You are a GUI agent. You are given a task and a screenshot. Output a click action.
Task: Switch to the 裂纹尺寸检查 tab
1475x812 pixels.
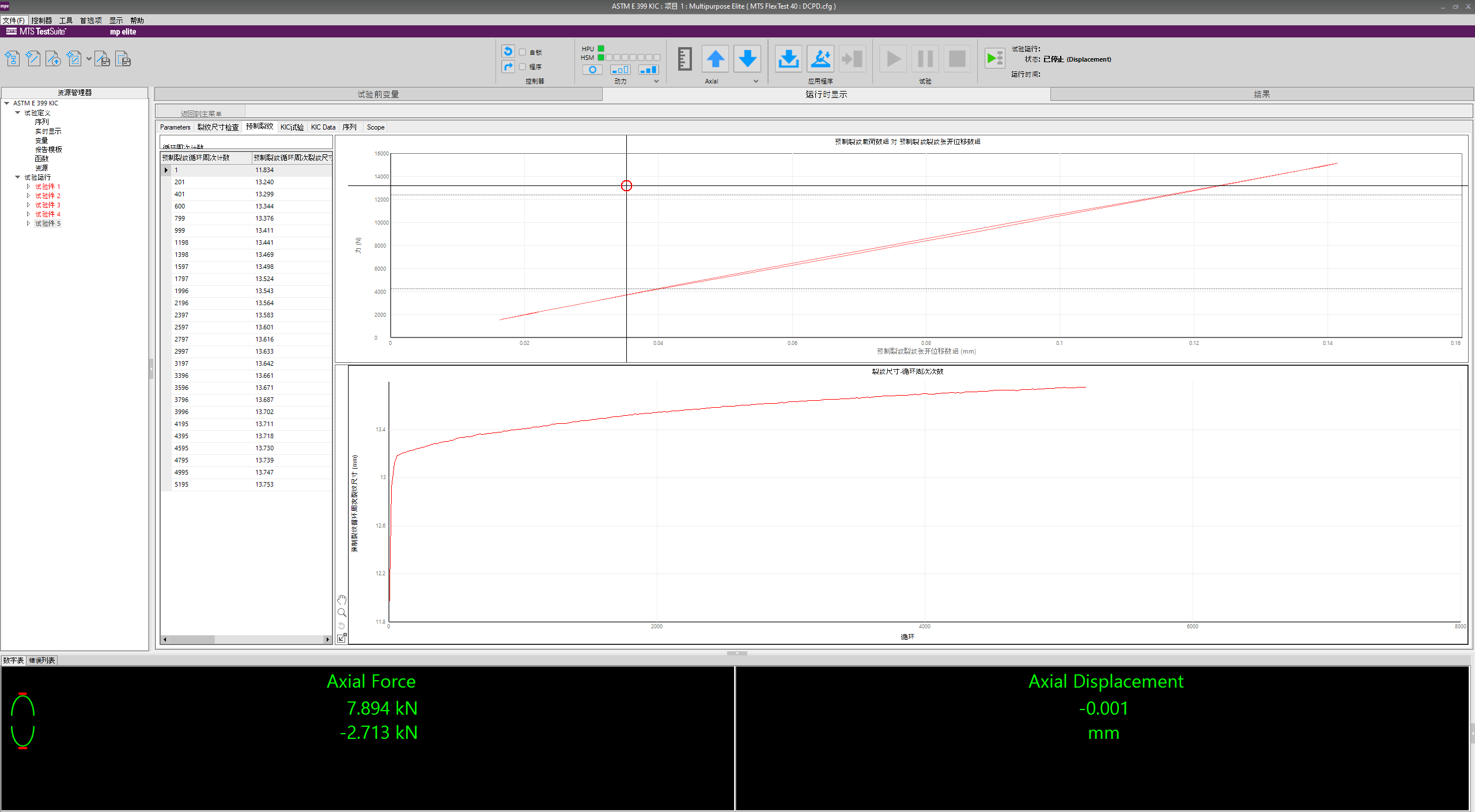pyautogui.click(x=218, y=127)
